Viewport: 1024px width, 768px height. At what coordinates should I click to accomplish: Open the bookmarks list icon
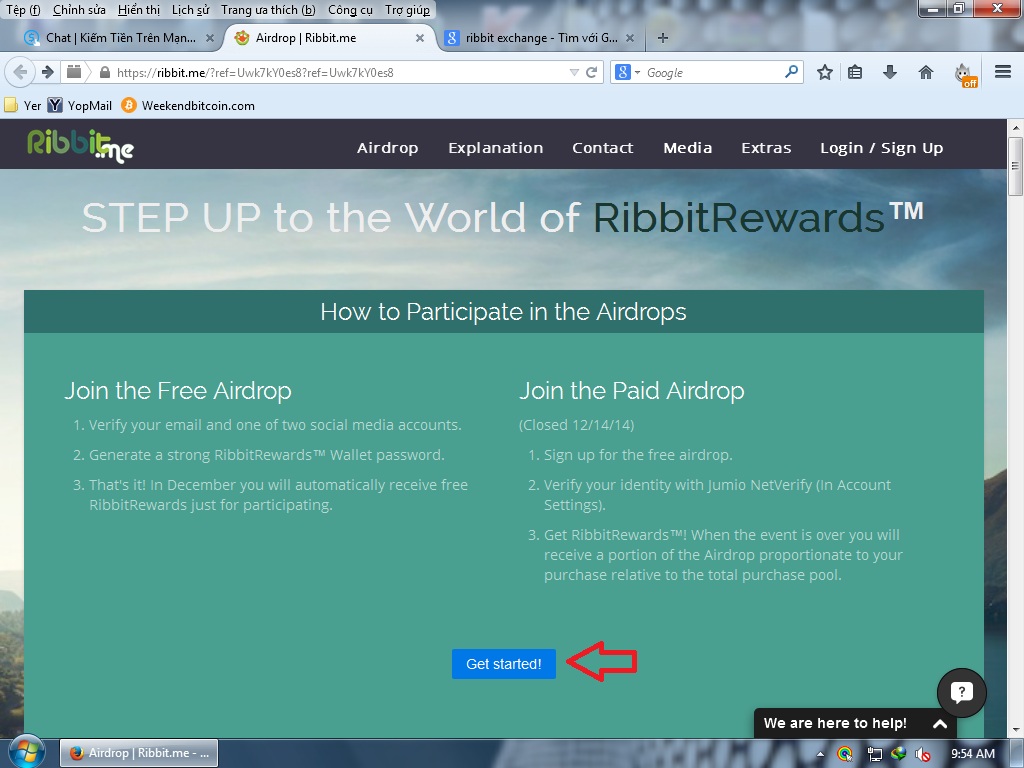pyautogui.click(x=855, y=72)
